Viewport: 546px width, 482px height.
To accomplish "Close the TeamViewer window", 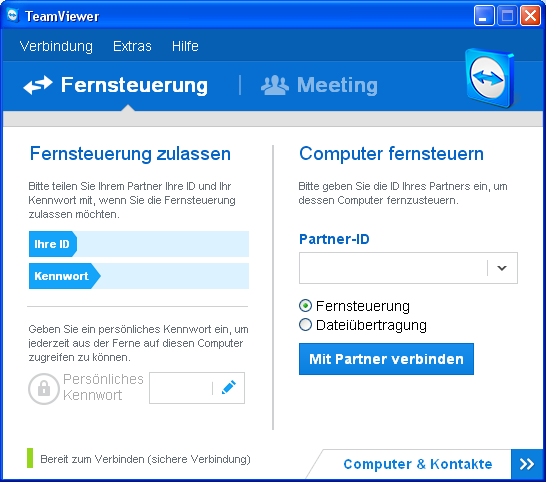I will pyautogui.click(x=530, y=16).
